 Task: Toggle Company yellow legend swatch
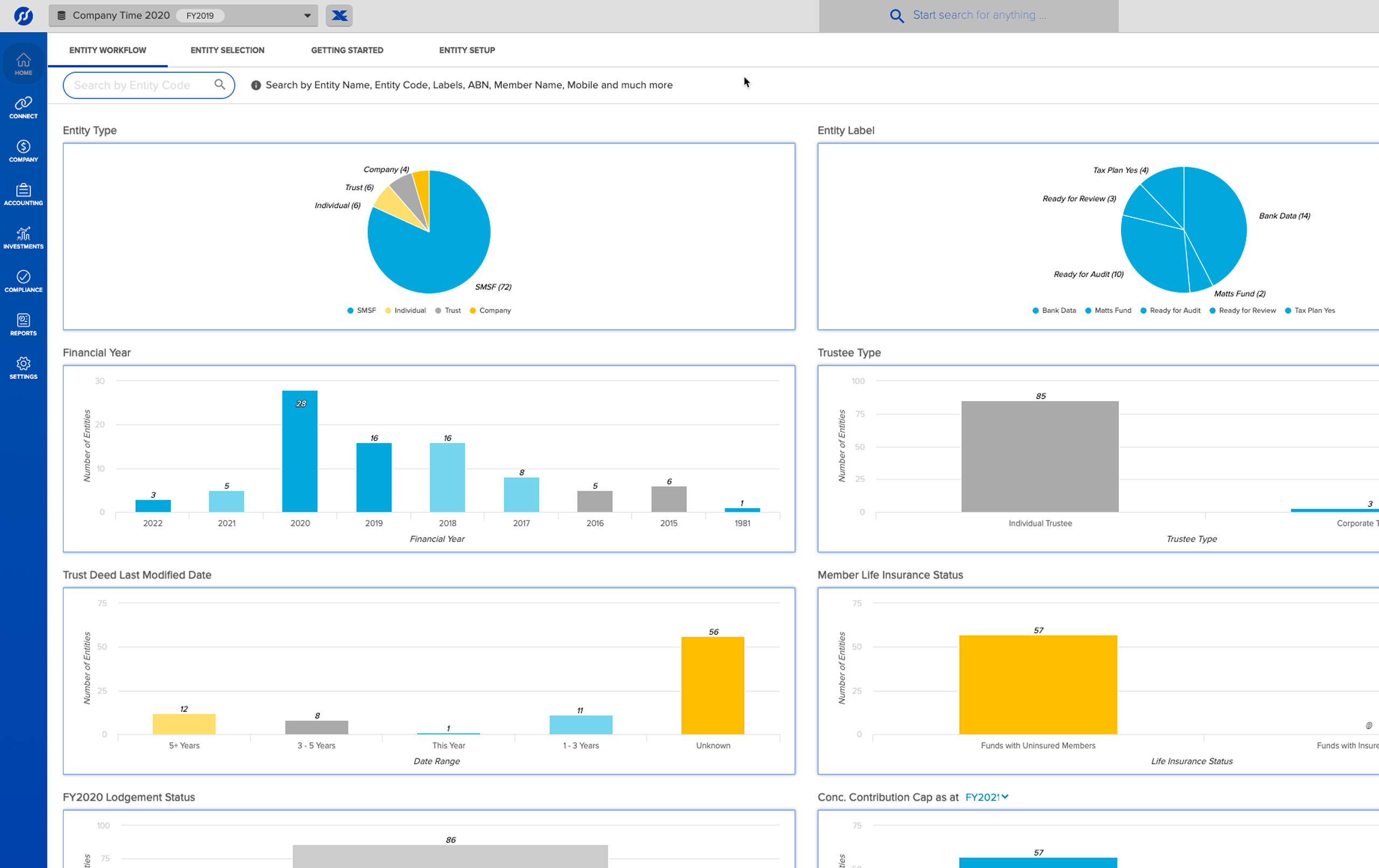[473, 310]
